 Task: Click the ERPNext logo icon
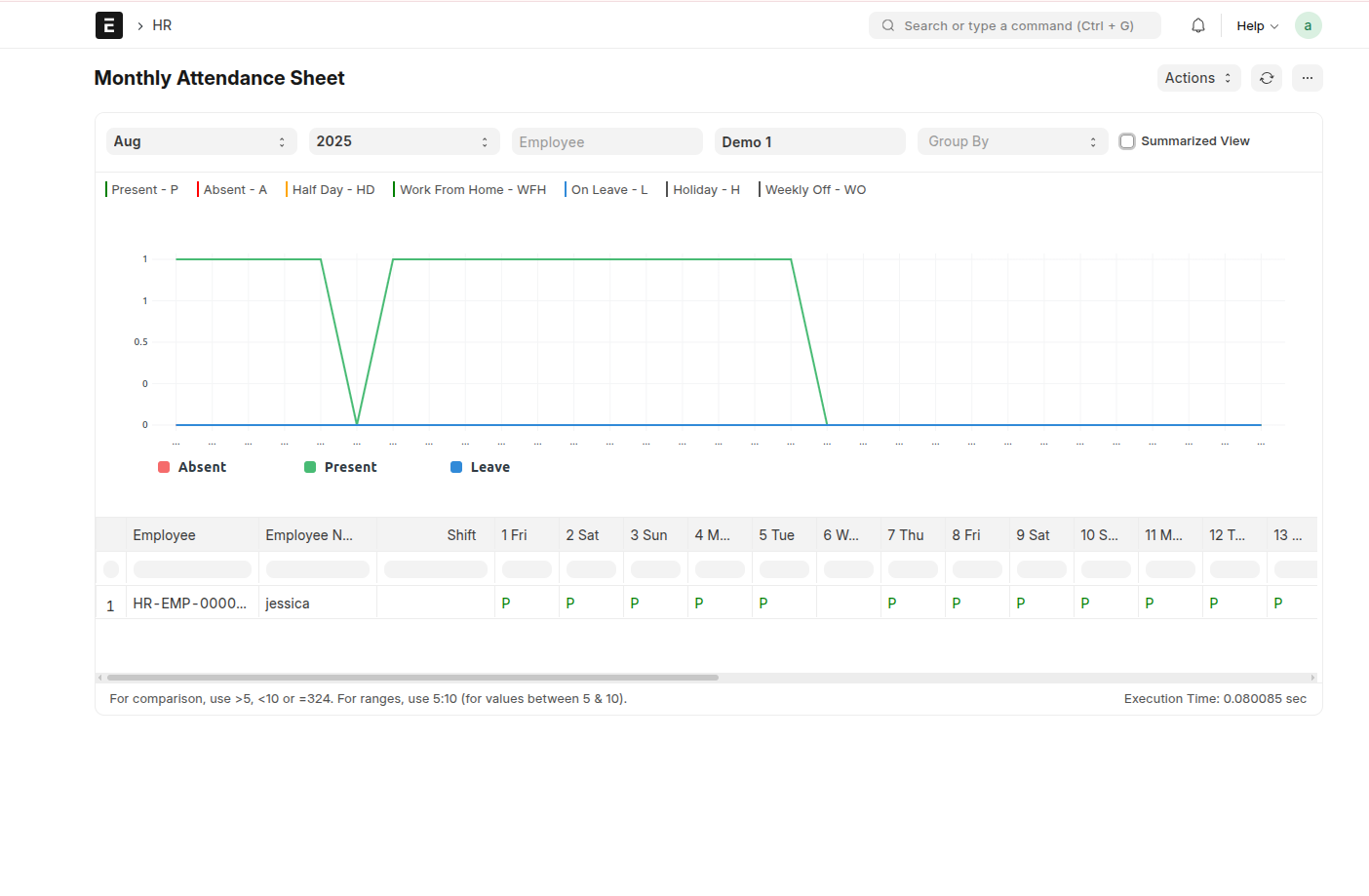point(108,24)
